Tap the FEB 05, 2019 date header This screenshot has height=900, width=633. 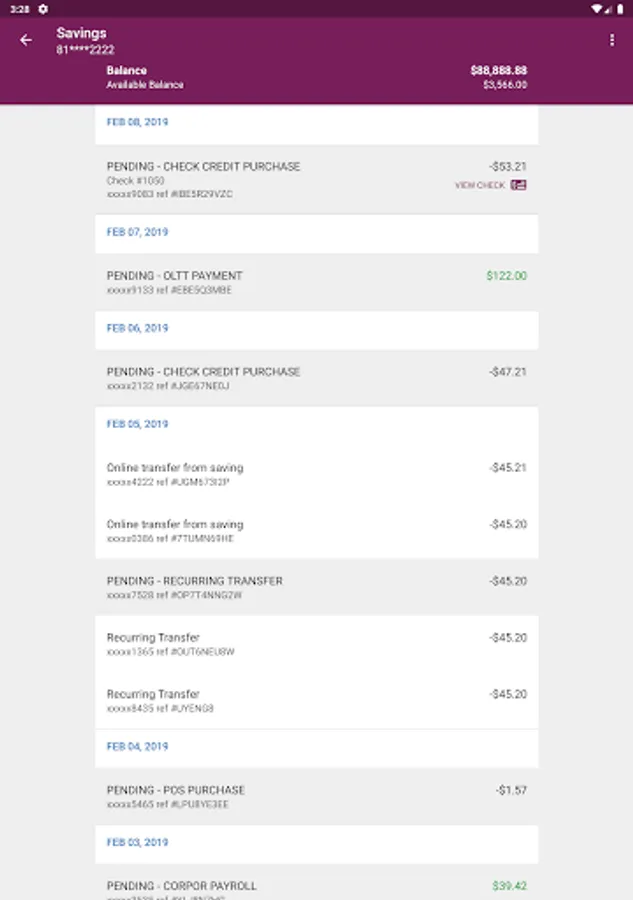[137, 424]
